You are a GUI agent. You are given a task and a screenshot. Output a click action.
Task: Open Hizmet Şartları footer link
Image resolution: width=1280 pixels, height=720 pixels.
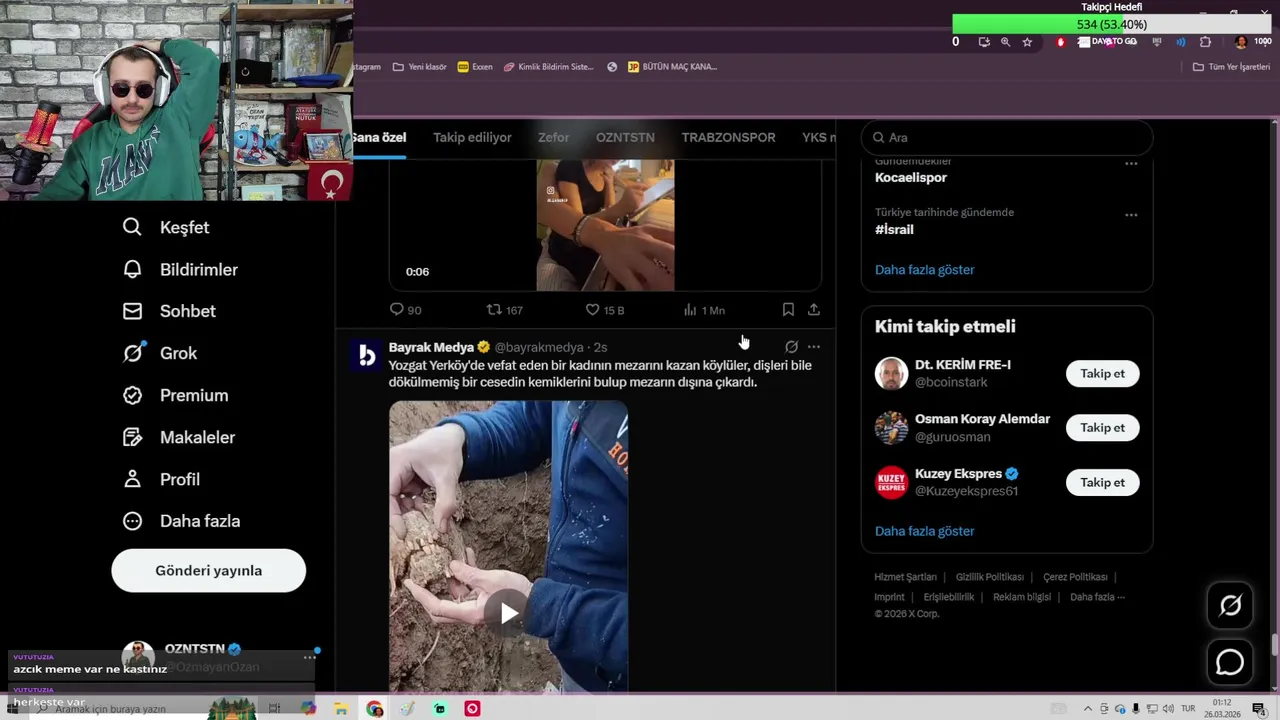coord(905,577)
